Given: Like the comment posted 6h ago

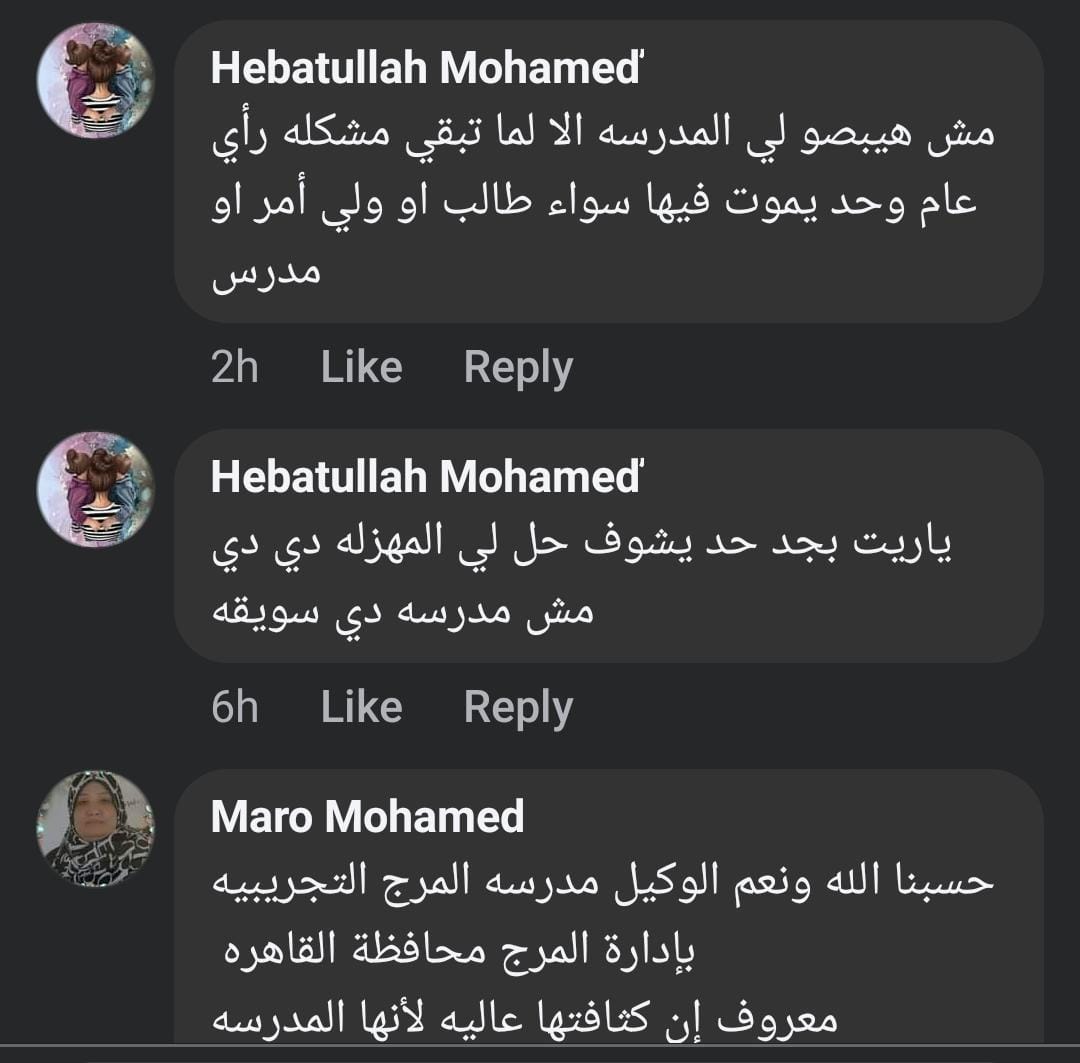Looking at the screenshot, I should click(361, 707).
